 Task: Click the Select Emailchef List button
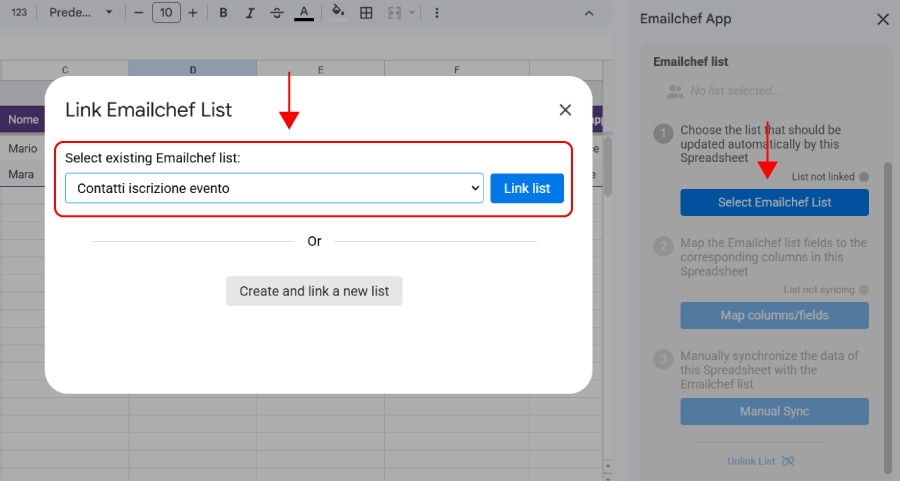tap(774, 202)
